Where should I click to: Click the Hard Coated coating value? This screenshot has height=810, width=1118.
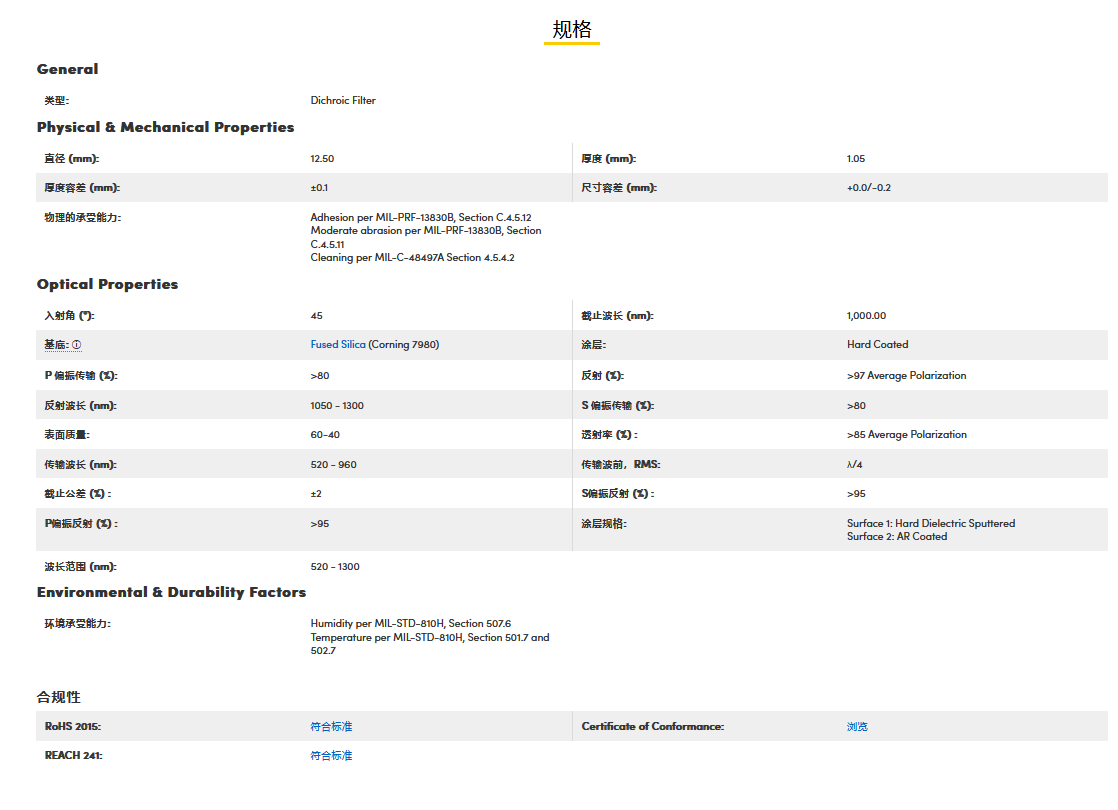click(877, 345)
